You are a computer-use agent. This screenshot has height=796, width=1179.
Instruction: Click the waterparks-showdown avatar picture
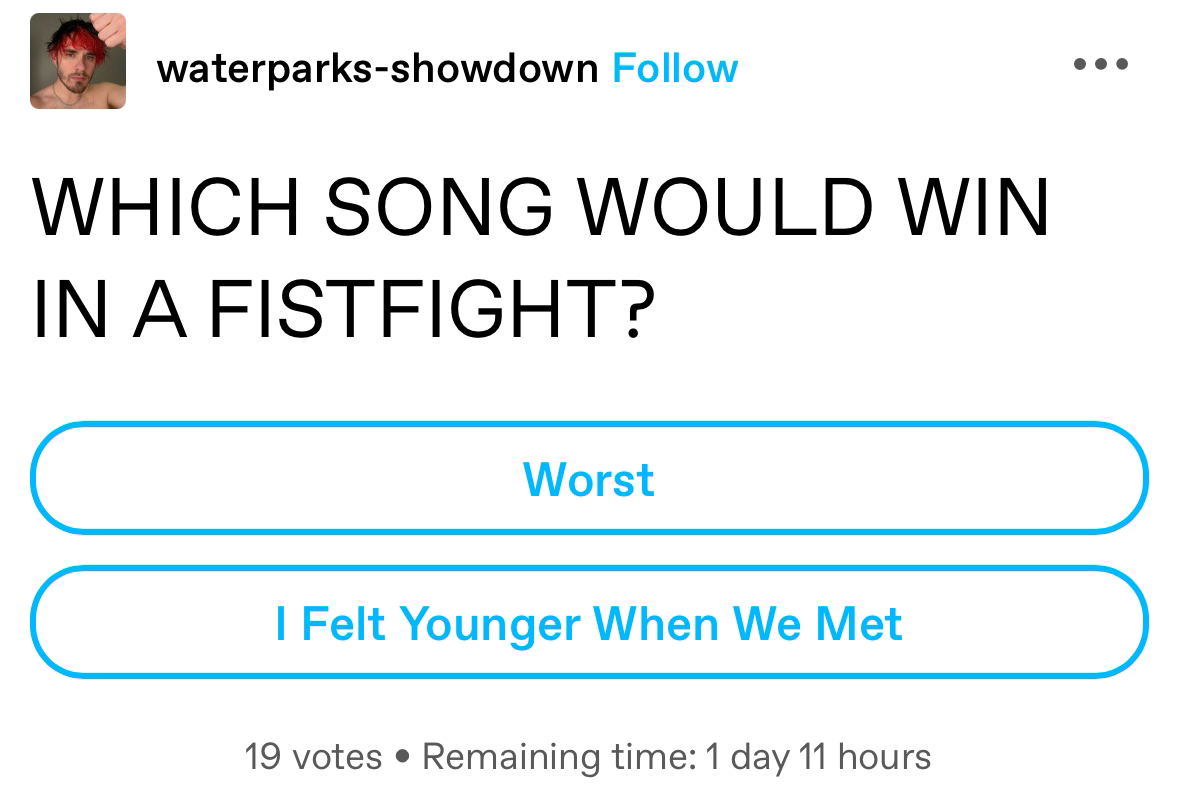[x=78, y=61]
